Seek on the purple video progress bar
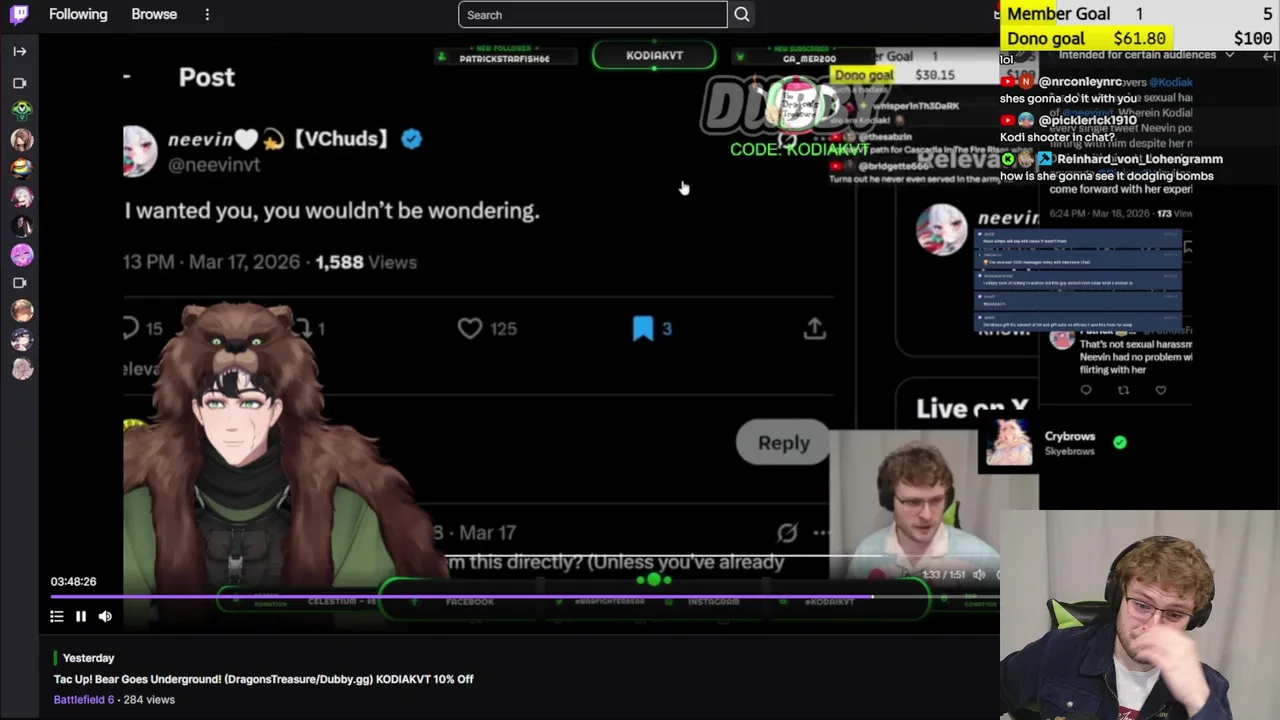Screen dimensions: 1280x720 (x=525, y=597)
